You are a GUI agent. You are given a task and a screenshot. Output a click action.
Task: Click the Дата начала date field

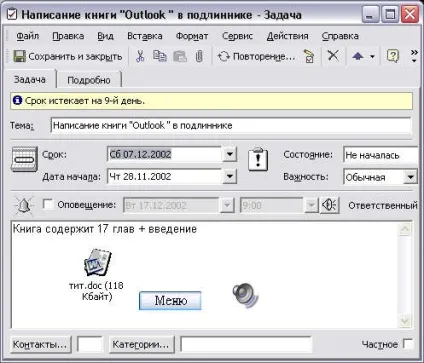165,176
